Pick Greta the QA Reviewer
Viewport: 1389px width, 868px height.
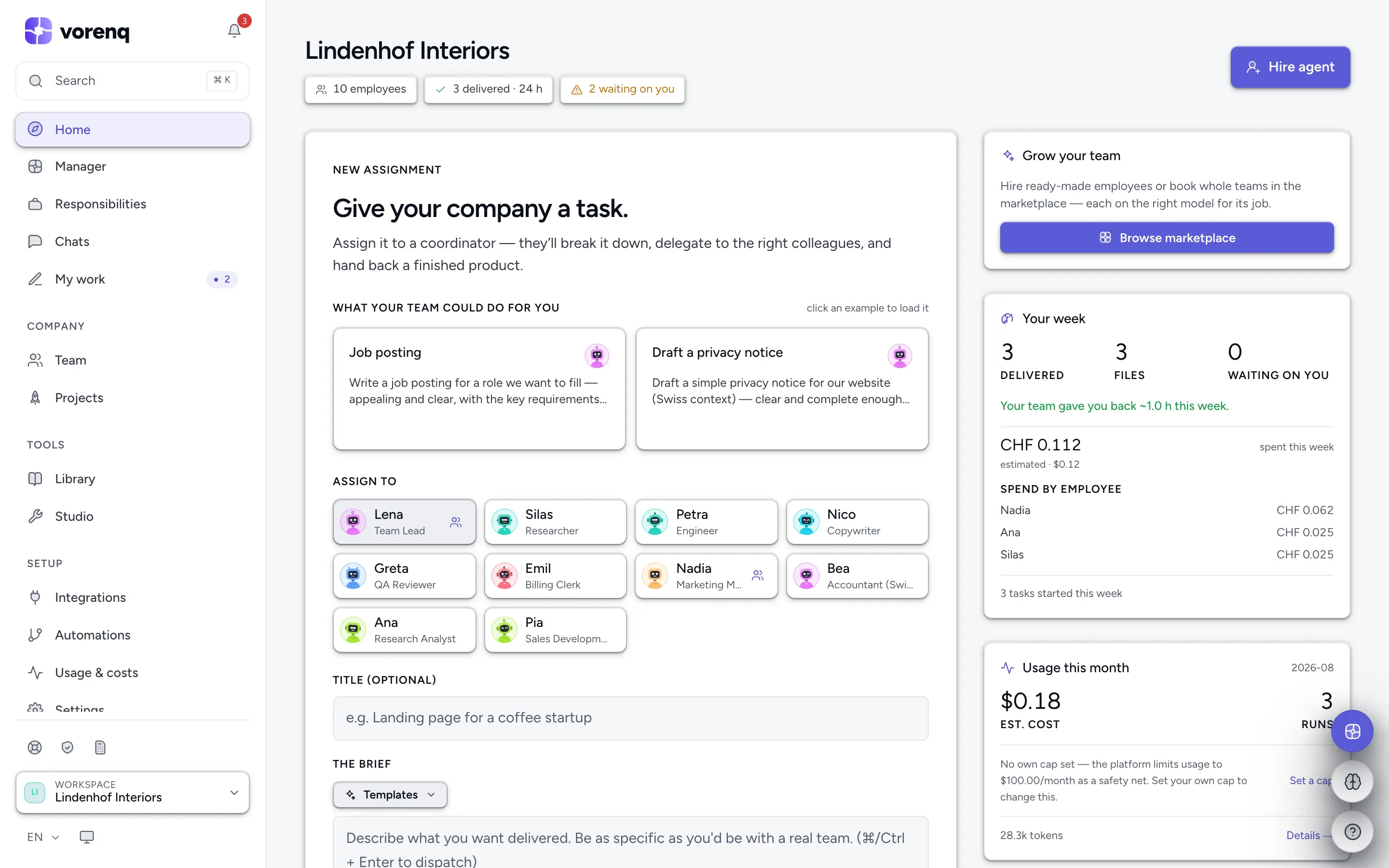point(404,576)
